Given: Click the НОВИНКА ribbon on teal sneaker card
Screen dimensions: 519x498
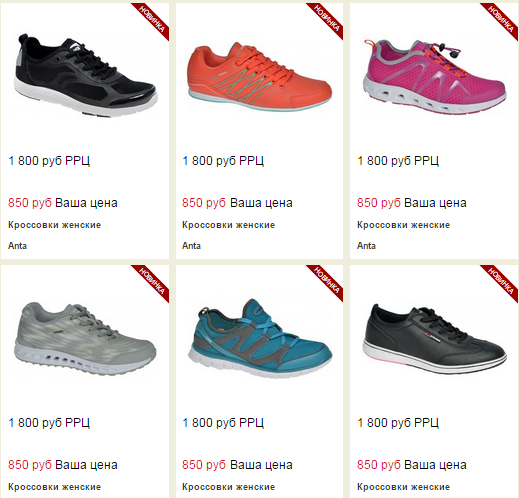Looking at the screenshot, I should point(327,282).
